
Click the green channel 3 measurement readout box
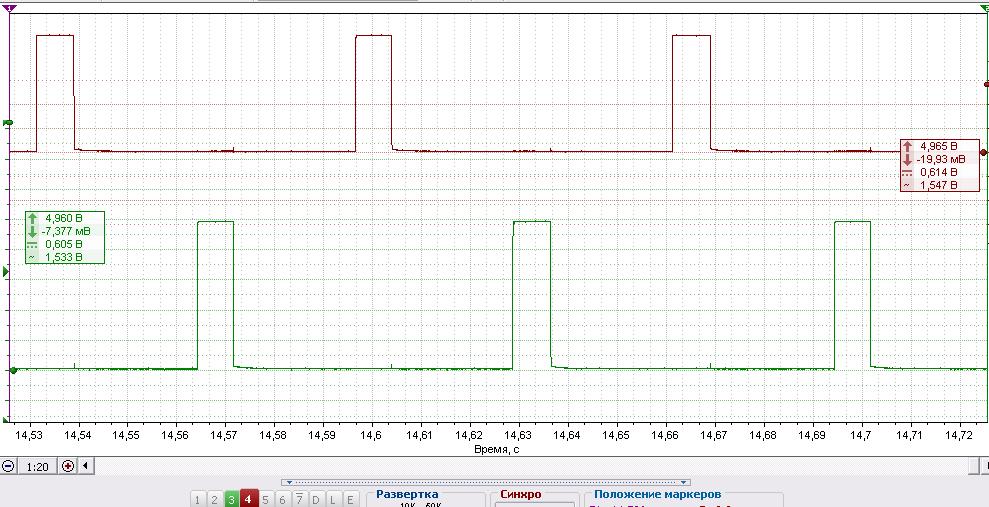pos(64,237)
